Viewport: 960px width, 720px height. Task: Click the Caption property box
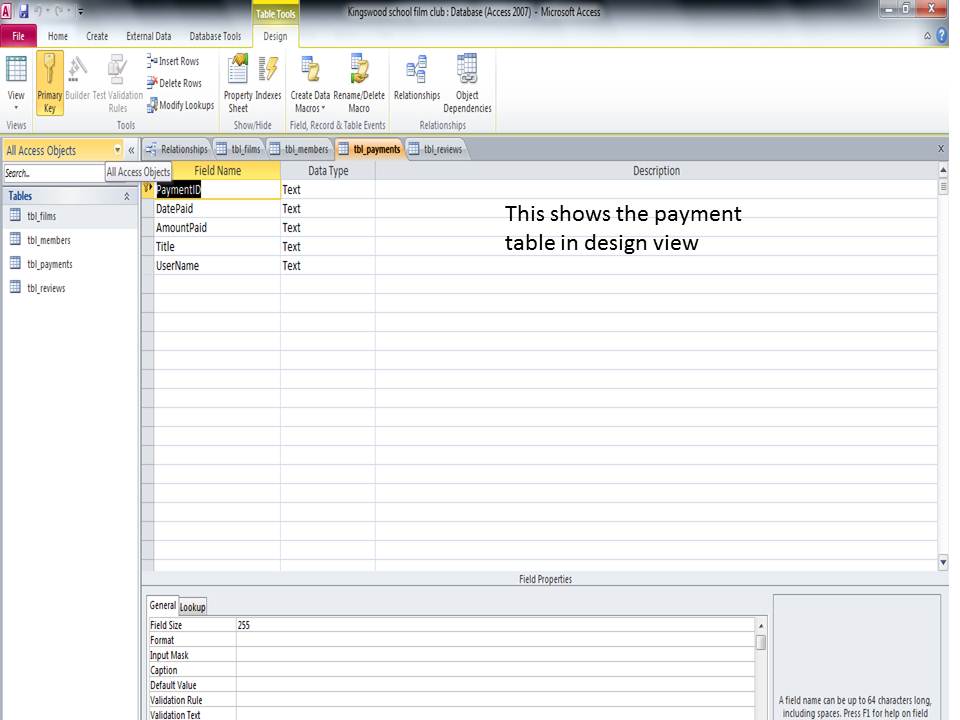495,670
